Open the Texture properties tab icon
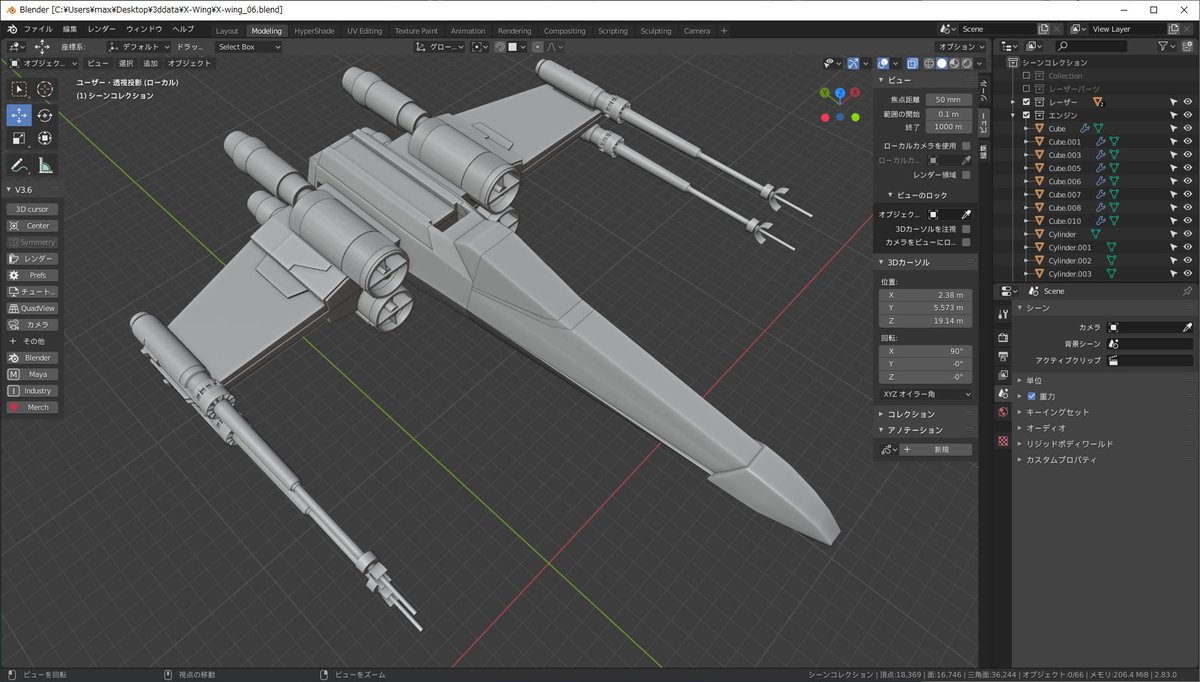The height and width of the screenshot is (682, 1200). pos(1003,440)
